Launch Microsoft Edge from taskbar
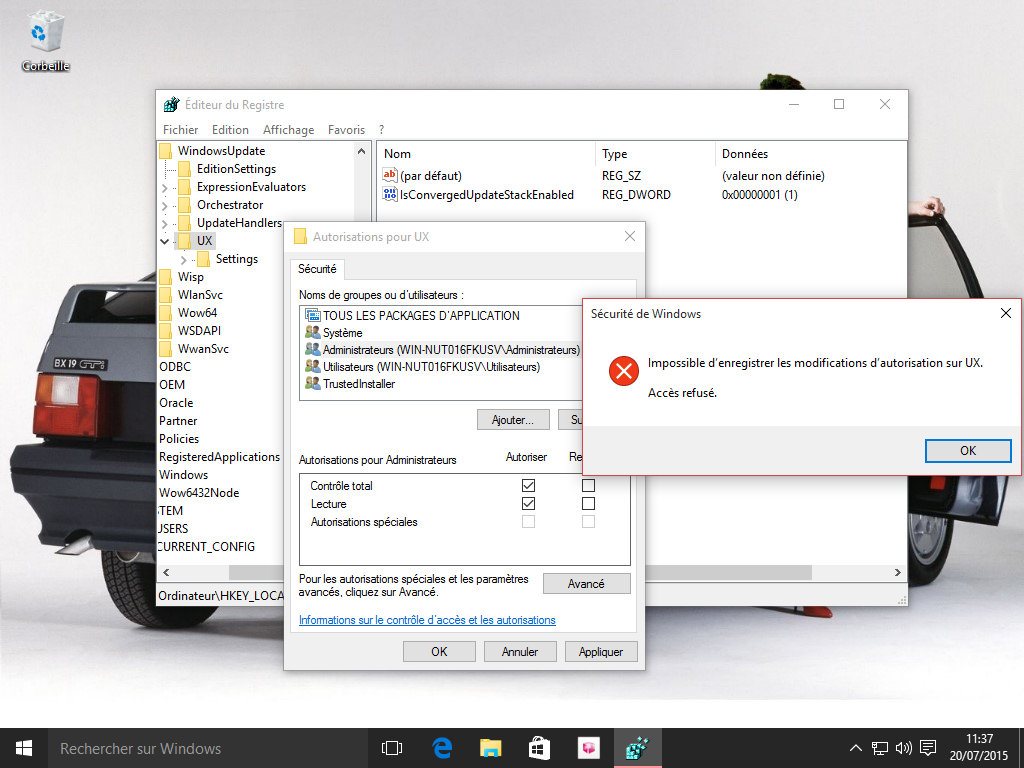Viewport: 1024px width, 768px height. 442,748
